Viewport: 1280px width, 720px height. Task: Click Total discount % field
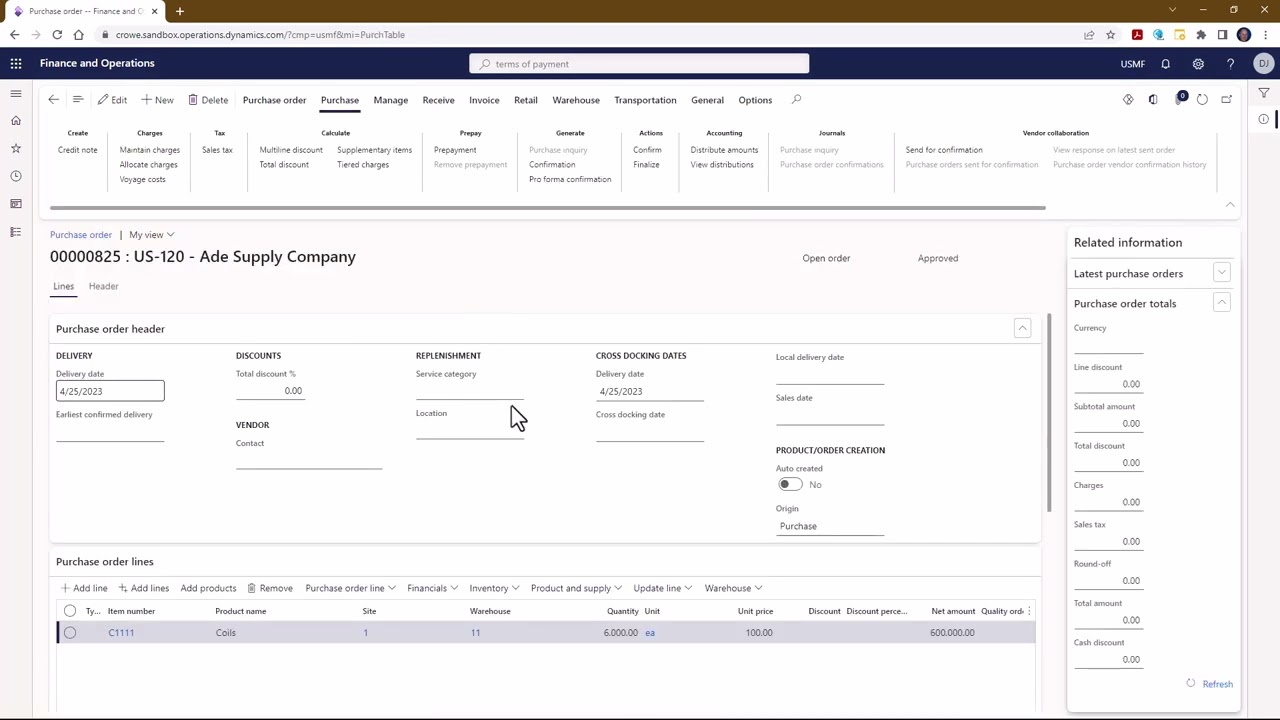270,391
